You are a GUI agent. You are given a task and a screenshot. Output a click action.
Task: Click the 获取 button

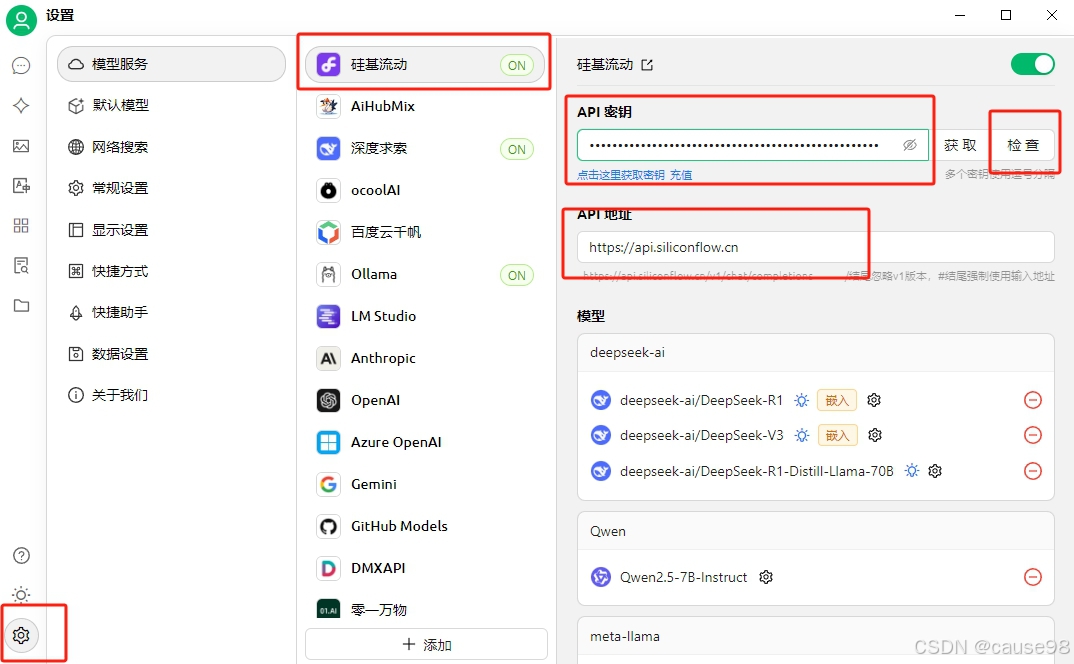tap(960, 145)
